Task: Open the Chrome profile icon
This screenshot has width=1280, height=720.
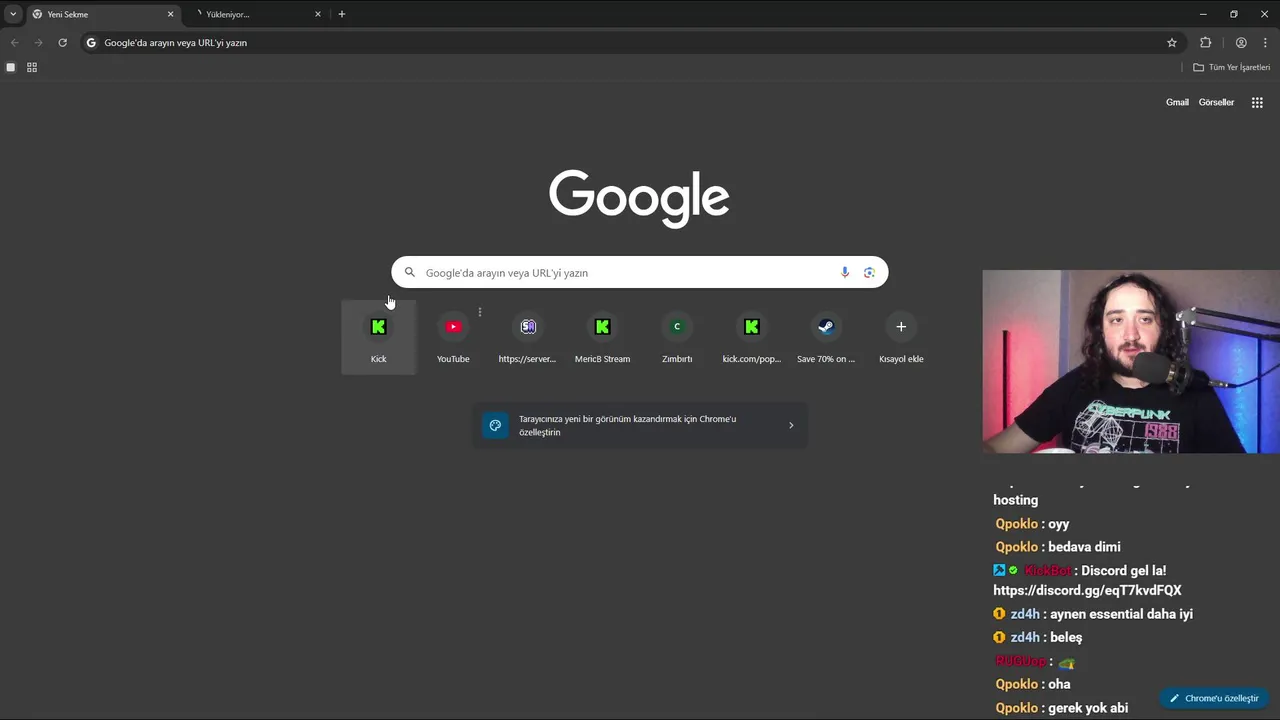Action: 1241,43
